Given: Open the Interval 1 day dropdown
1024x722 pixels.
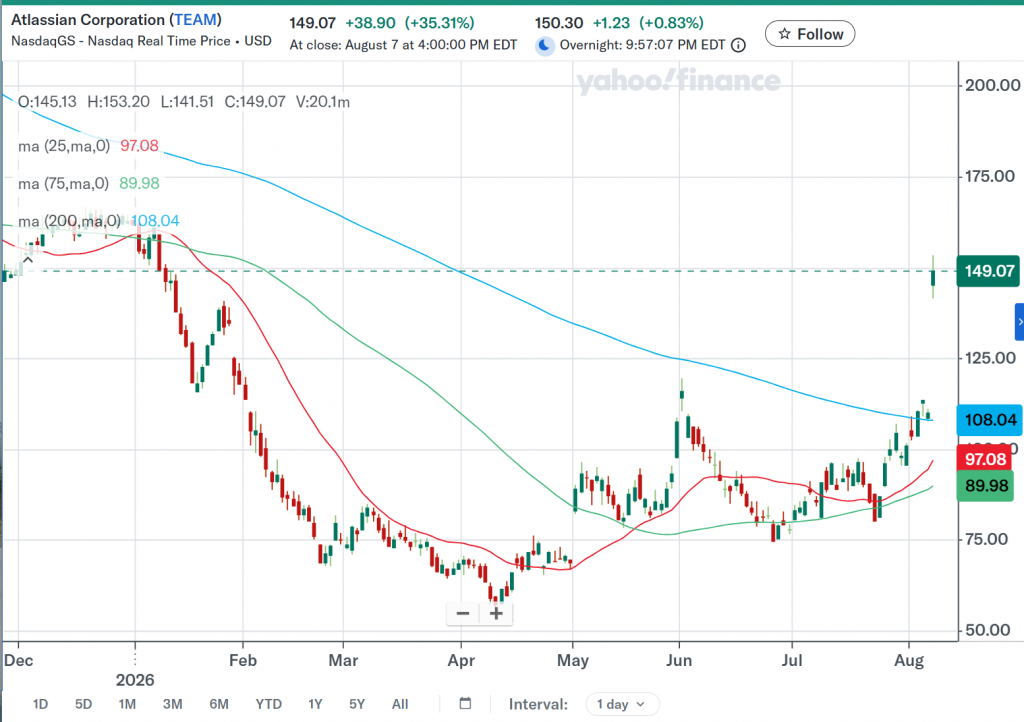Looking at the screenshot, I should tap(622, 704).
